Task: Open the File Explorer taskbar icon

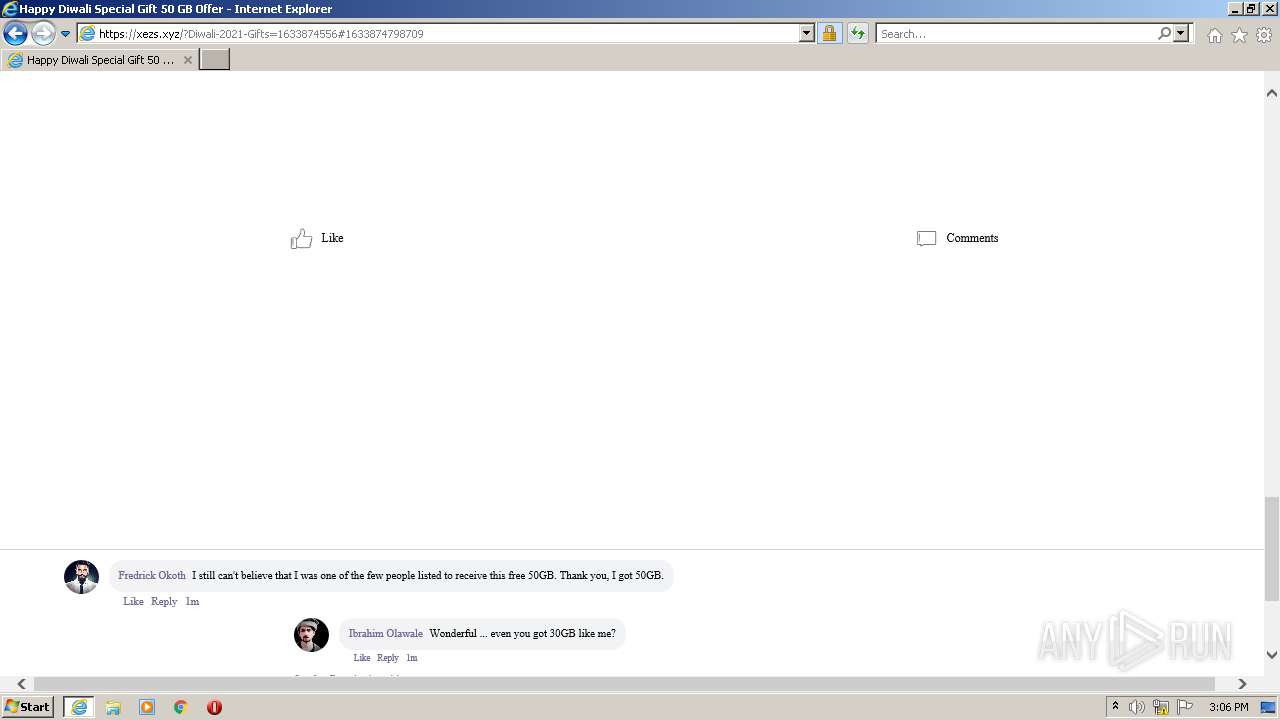Action: coord(113,707)
